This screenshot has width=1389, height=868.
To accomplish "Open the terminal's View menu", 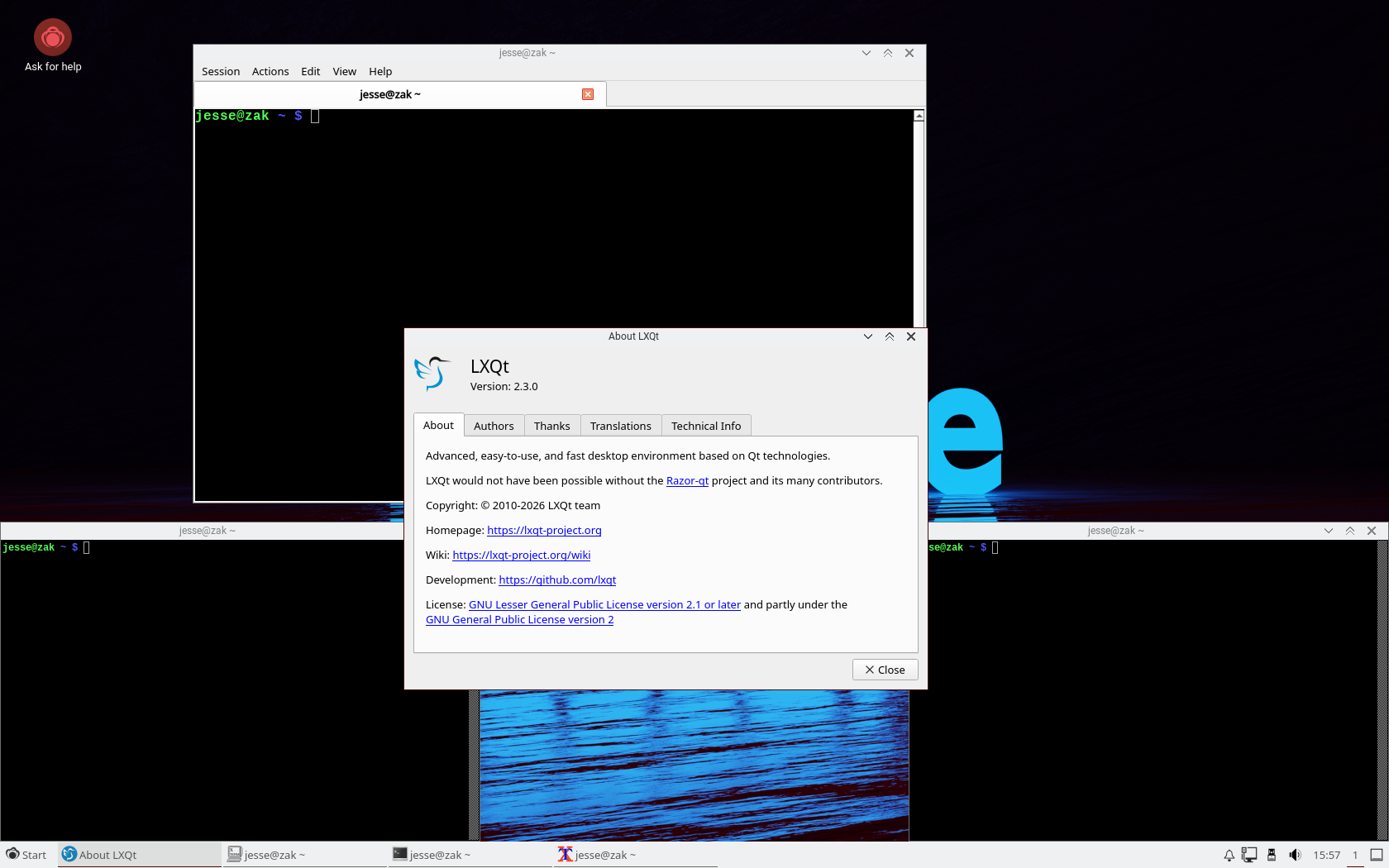I will 345,72.
